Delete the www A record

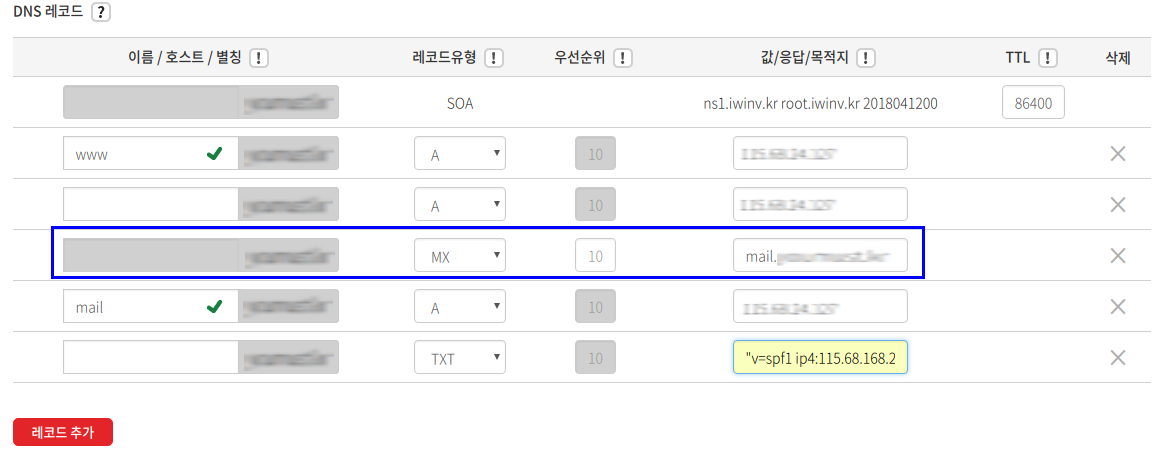point(1118,154)
